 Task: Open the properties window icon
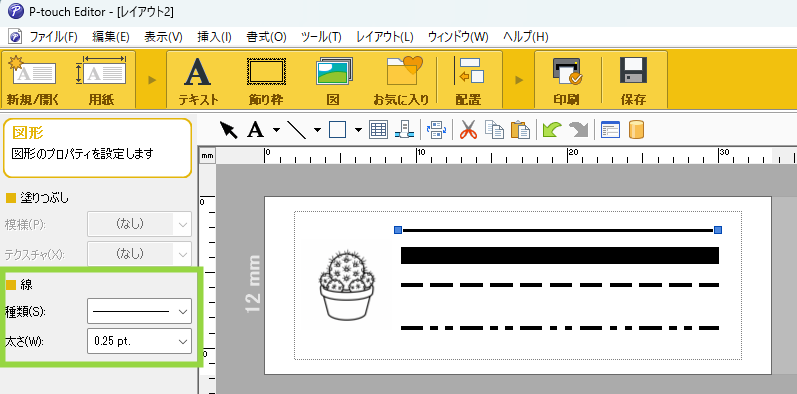pyautogui.click(x=610, y=130)
